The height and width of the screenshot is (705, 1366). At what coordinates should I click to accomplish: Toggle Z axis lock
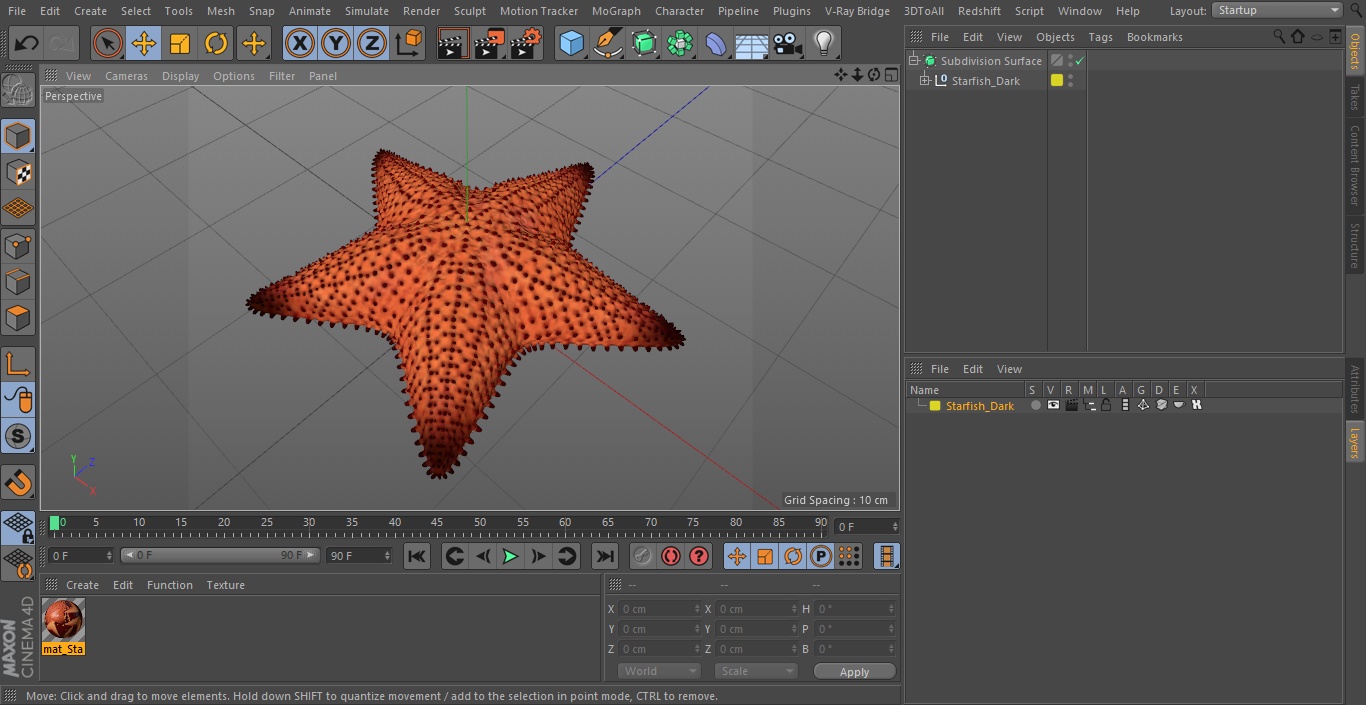pyautogui.click(x=372, y=43)
